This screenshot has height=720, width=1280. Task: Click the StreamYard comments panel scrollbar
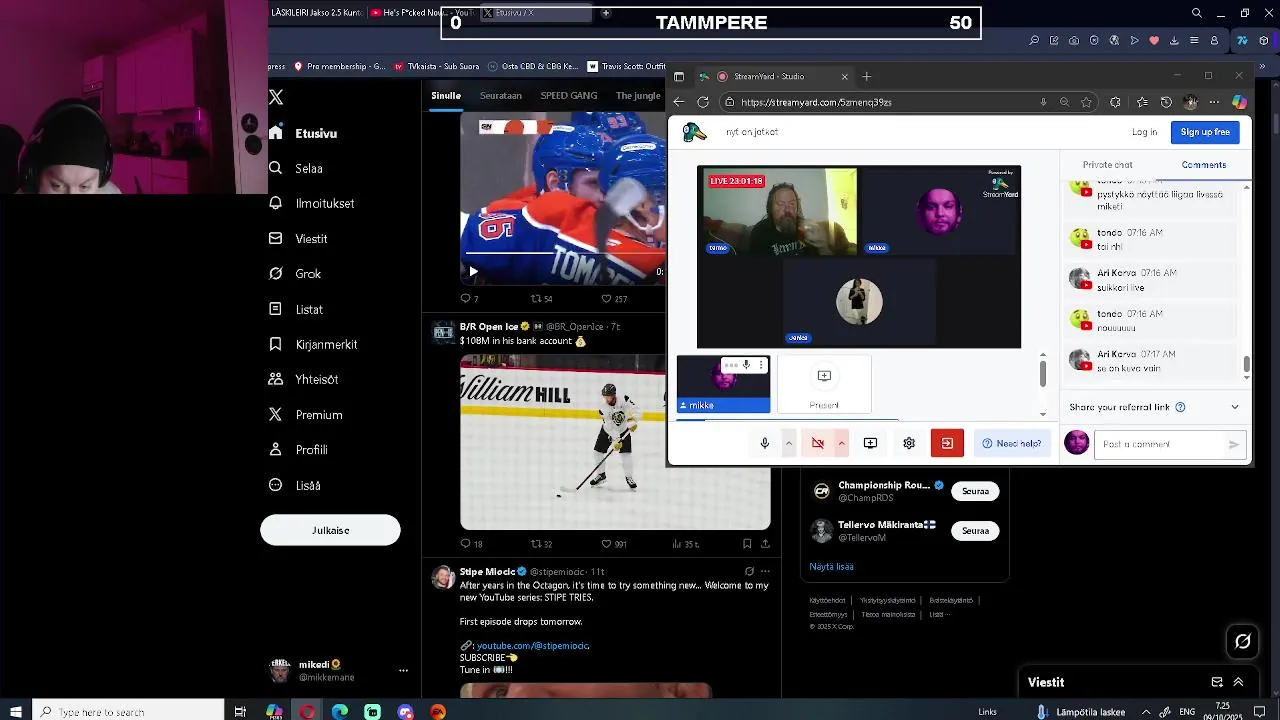click(1246, 366)
